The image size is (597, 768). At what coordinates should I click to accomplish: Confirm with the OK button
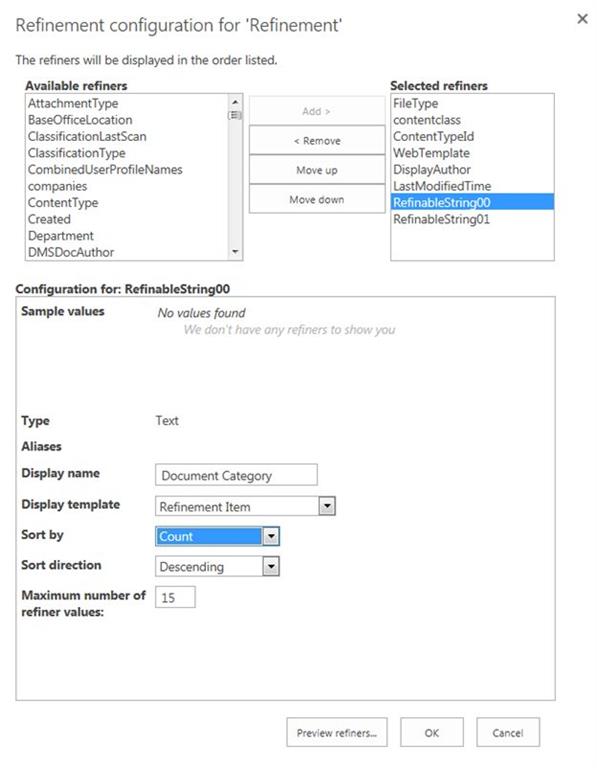click(431, 733)
